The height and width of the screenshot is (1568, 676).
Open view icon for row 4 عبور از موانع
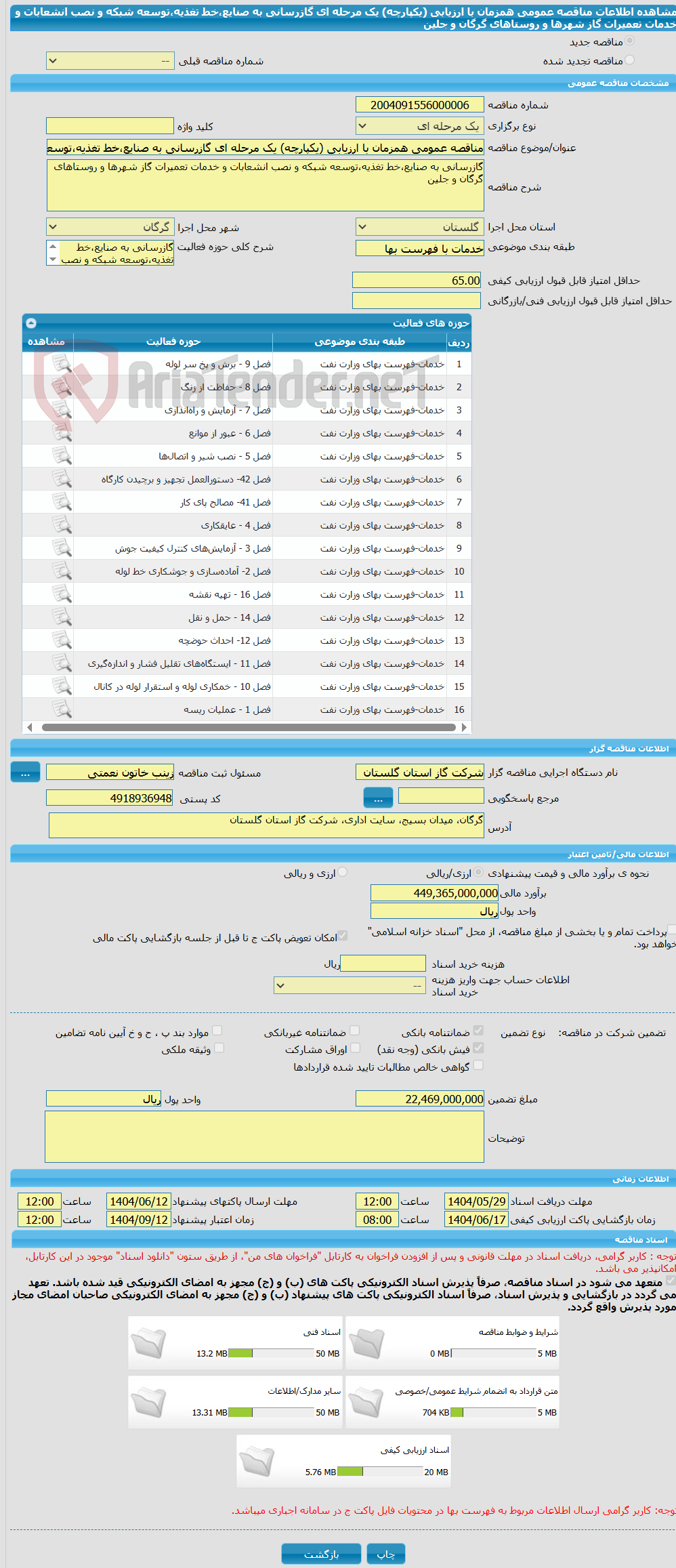tap(62, 433)
